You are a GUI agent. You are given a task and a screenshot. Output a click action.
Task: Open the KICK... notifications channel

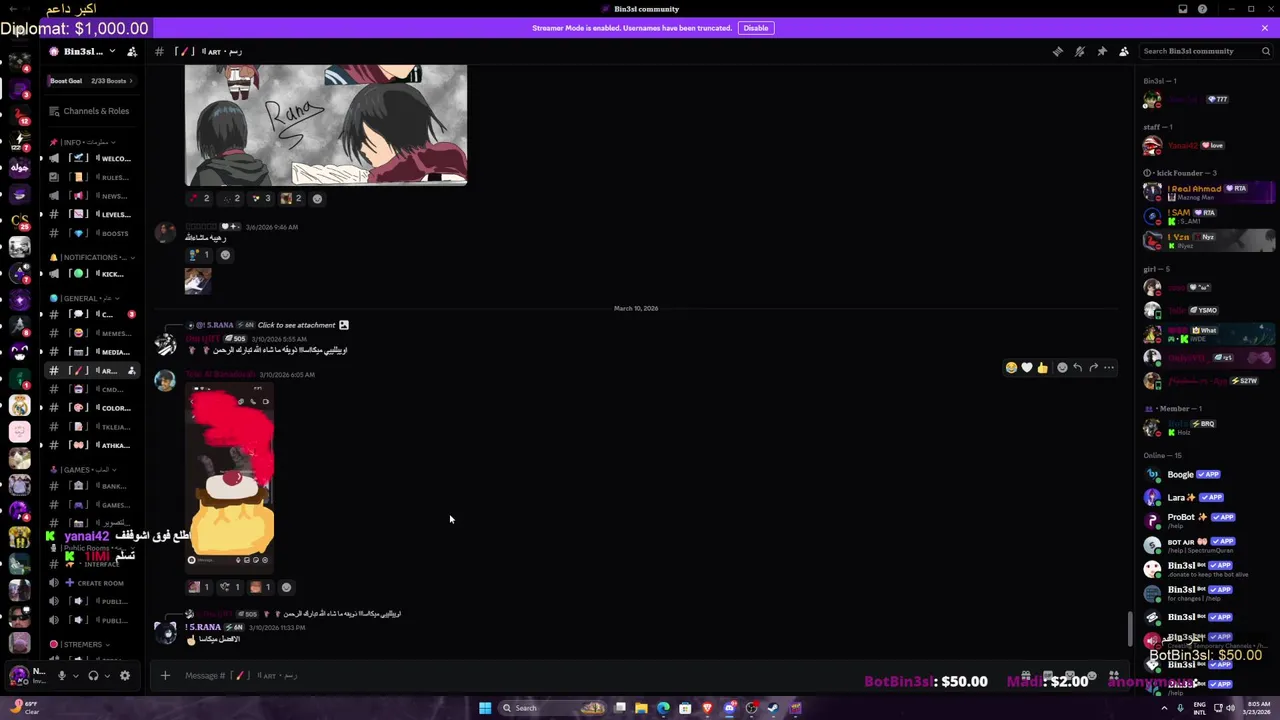click(x=92, y=273)
